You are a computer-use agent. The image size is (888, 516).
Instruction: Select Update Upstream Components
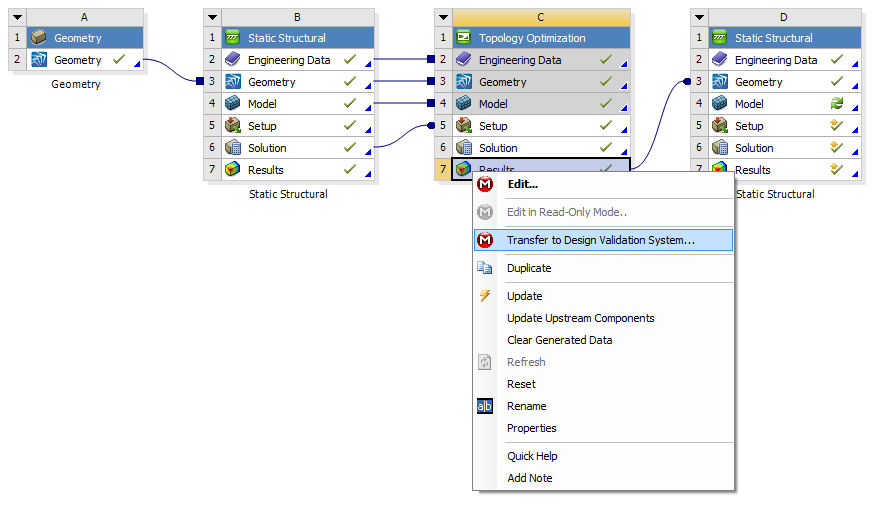pos(603,318)
